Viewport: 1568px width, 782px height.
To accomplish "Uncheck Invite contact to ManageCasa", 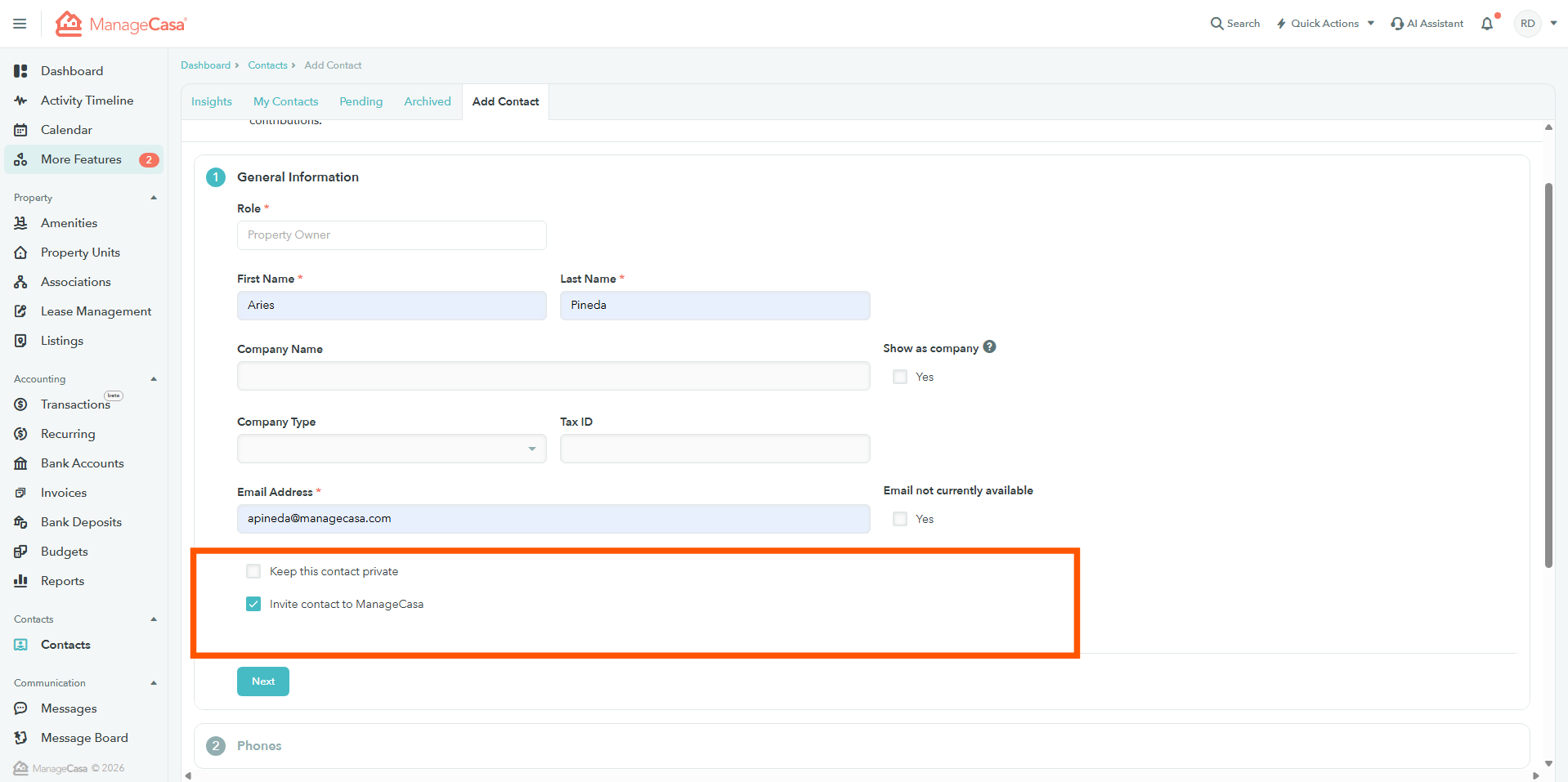I will click(x=253, y=604).
